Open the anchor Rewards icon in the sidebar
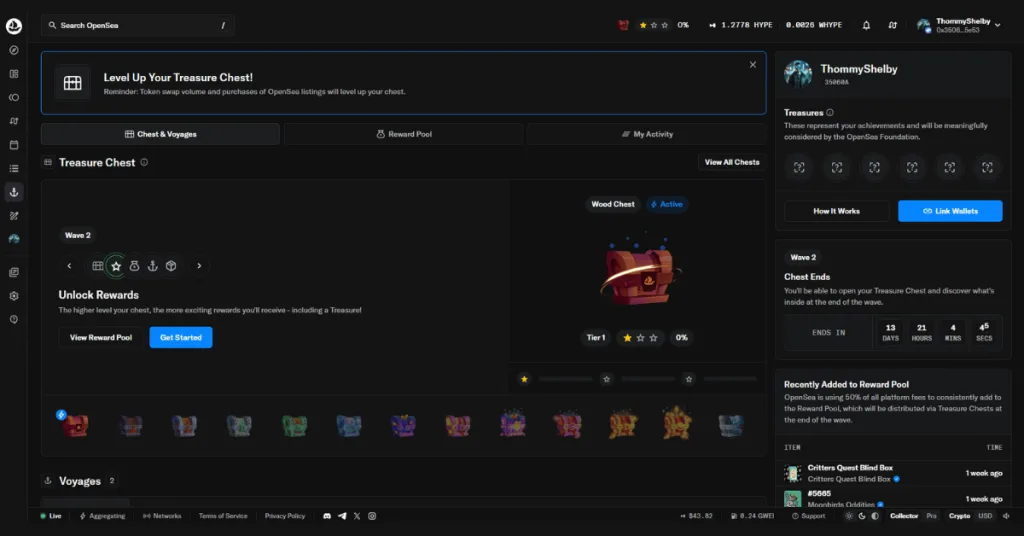 coord(14,192)
